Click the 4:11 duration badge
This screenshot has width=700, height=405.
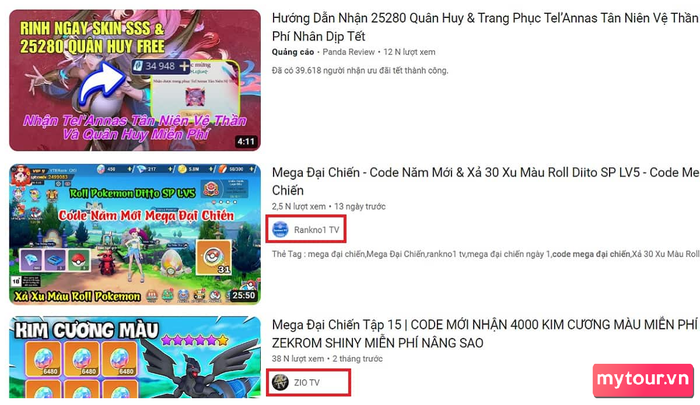pyautogui.click(x=246, y=142)
